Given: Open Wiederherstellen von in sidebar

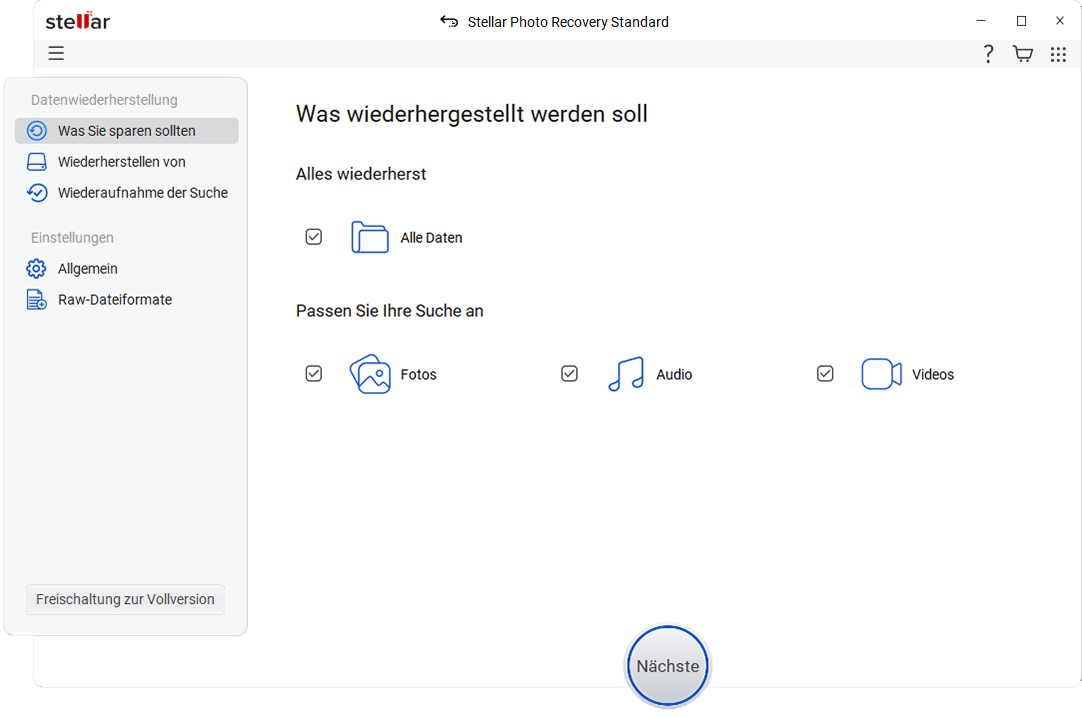Looking at the screenshot, I should tap(121, 162).
